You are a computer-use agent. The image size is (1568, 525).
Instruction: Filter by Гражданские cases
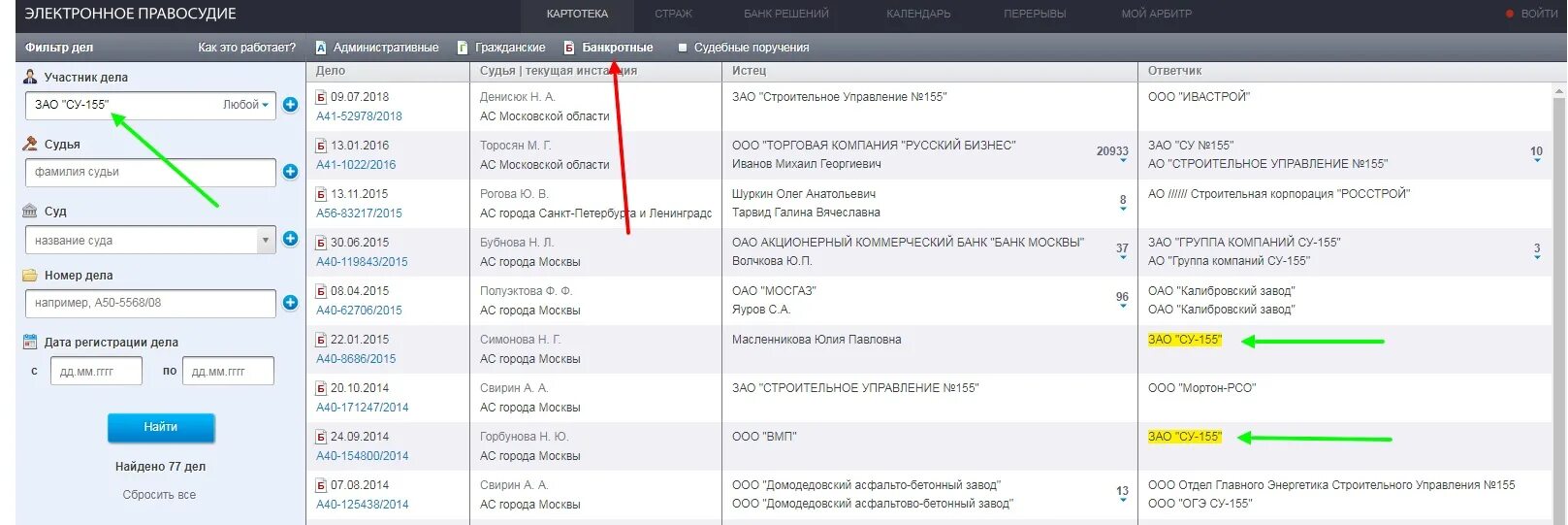click(x=501, y=48)
